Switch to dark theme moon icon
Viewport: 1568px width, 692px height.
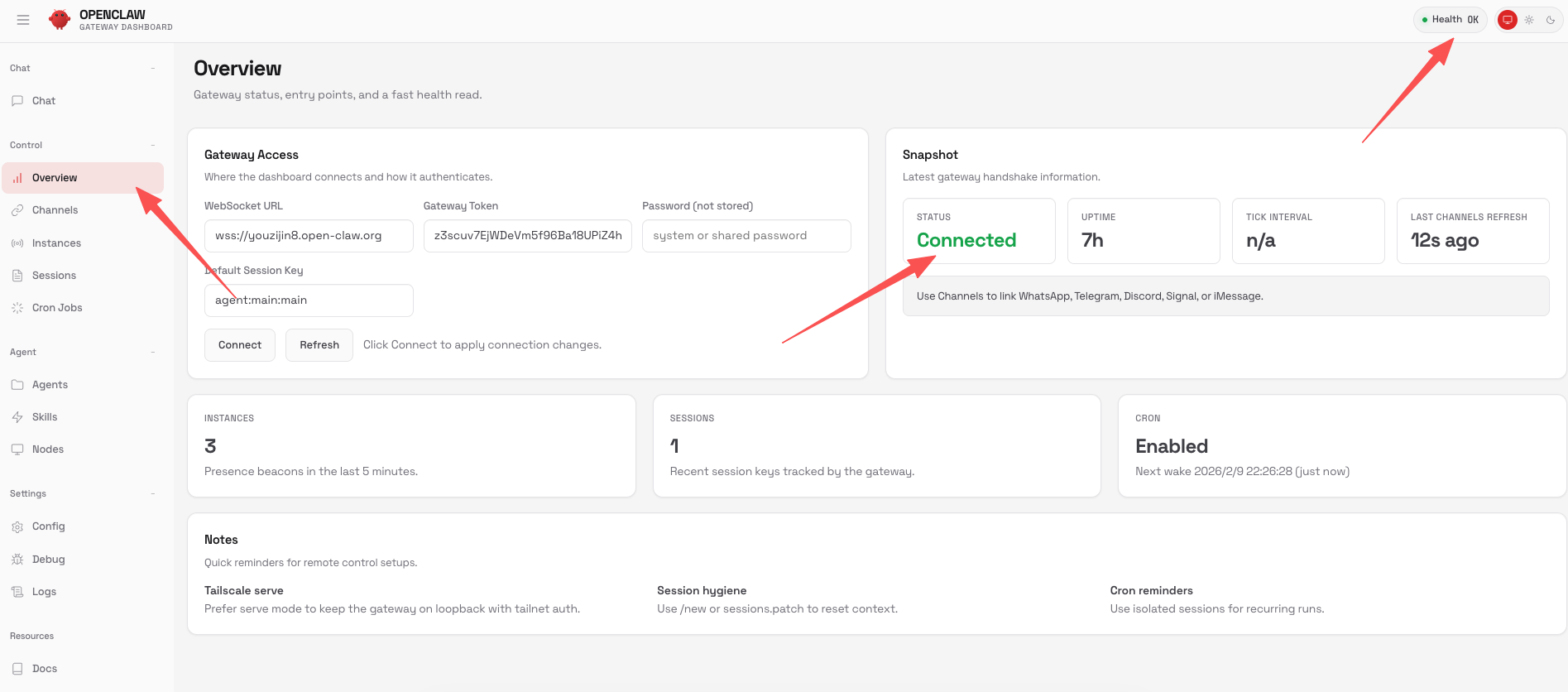pyautogui.click(x=1551, y=20)
